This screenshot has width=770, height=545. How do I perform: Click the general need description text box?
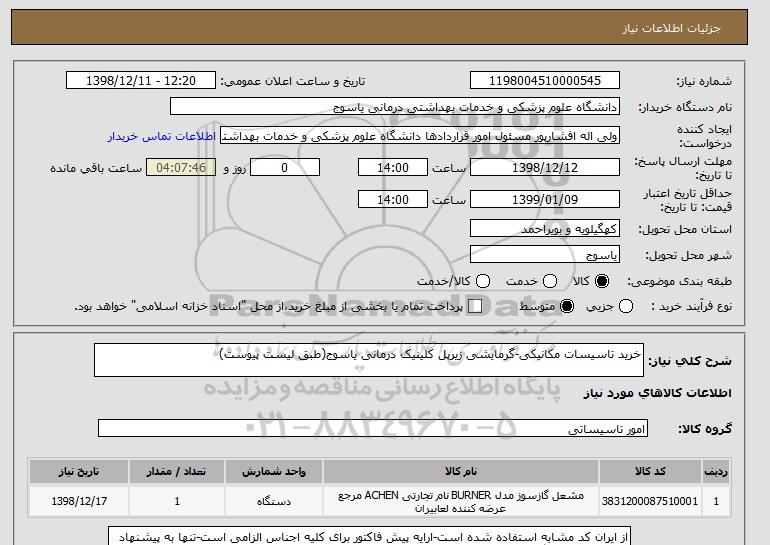[x=369, y=360]
